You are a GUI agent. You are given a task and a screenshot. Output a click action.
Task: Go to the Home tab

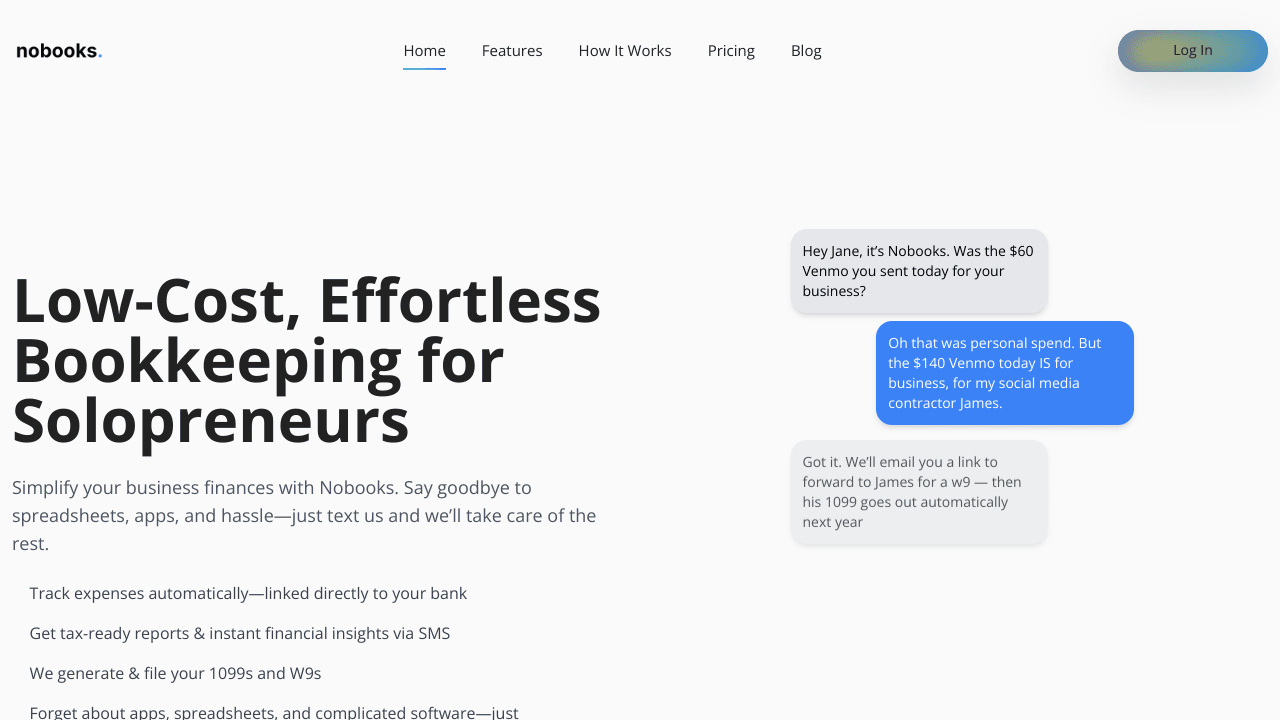pyautogui.click(x=424, y=51)
